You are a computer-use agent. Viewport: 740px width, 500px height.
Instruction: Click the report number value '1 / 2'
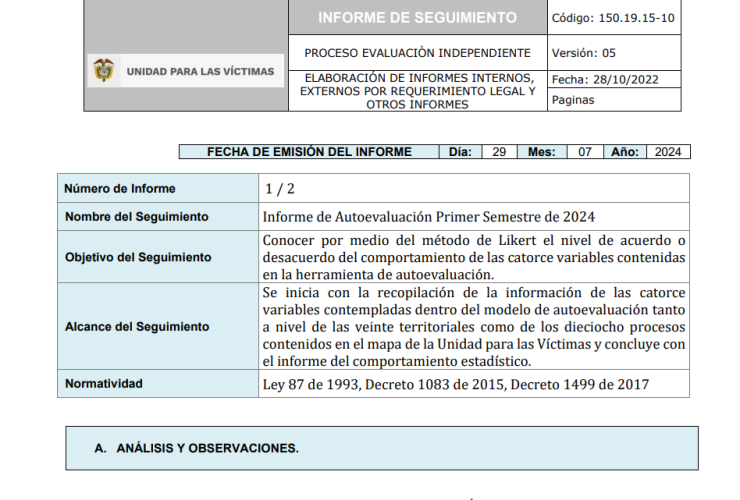(280, 189)
